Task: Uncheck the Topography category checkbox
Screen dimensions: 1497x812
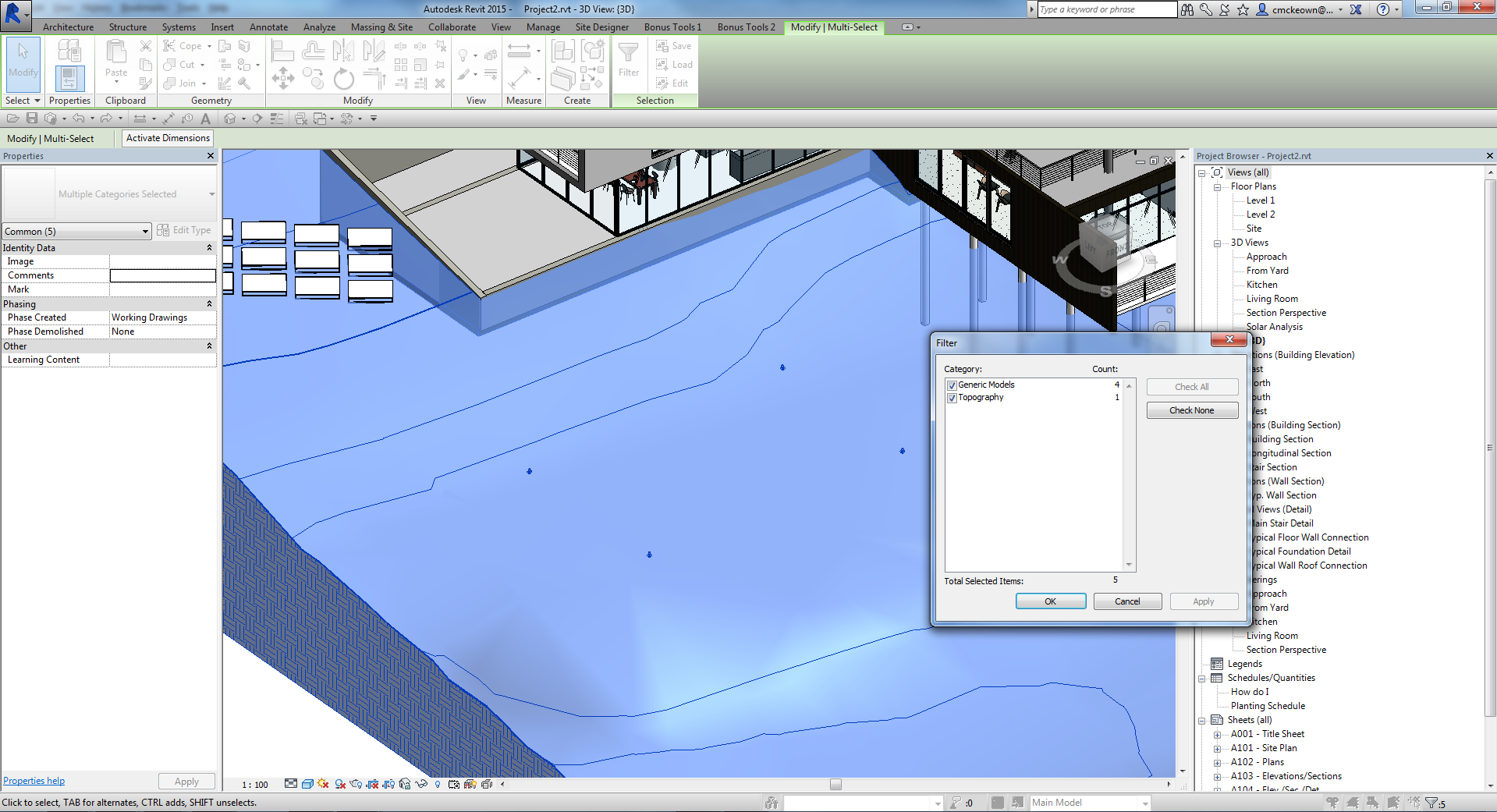Action: [952, 398]
